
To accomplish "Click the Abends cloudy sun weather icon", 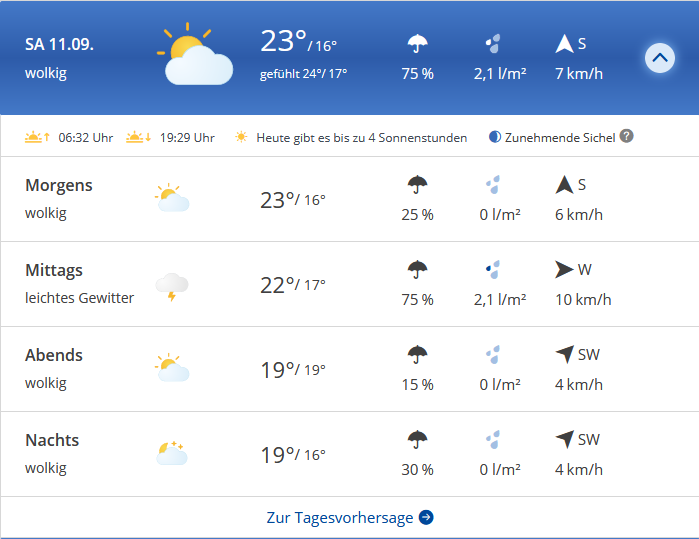I will pos(171,368).
